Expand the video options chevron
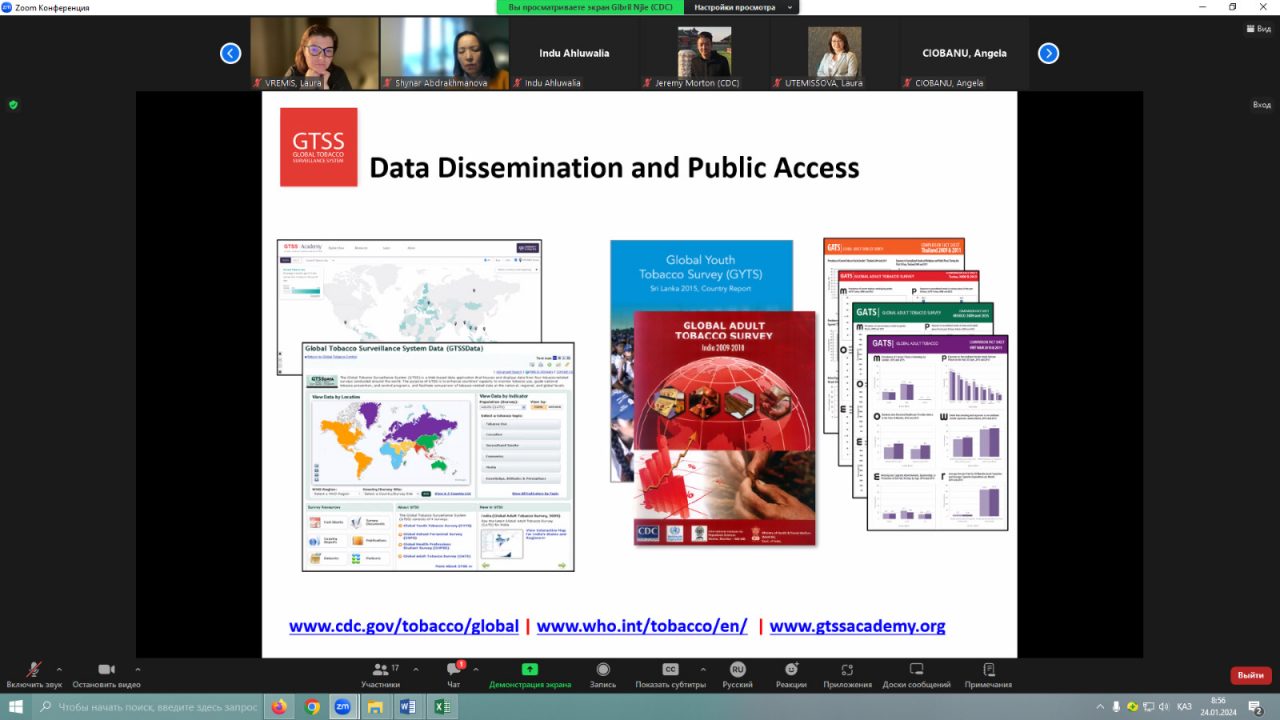Viewport: 1280px width, 720px height. [x=137, y=669]
